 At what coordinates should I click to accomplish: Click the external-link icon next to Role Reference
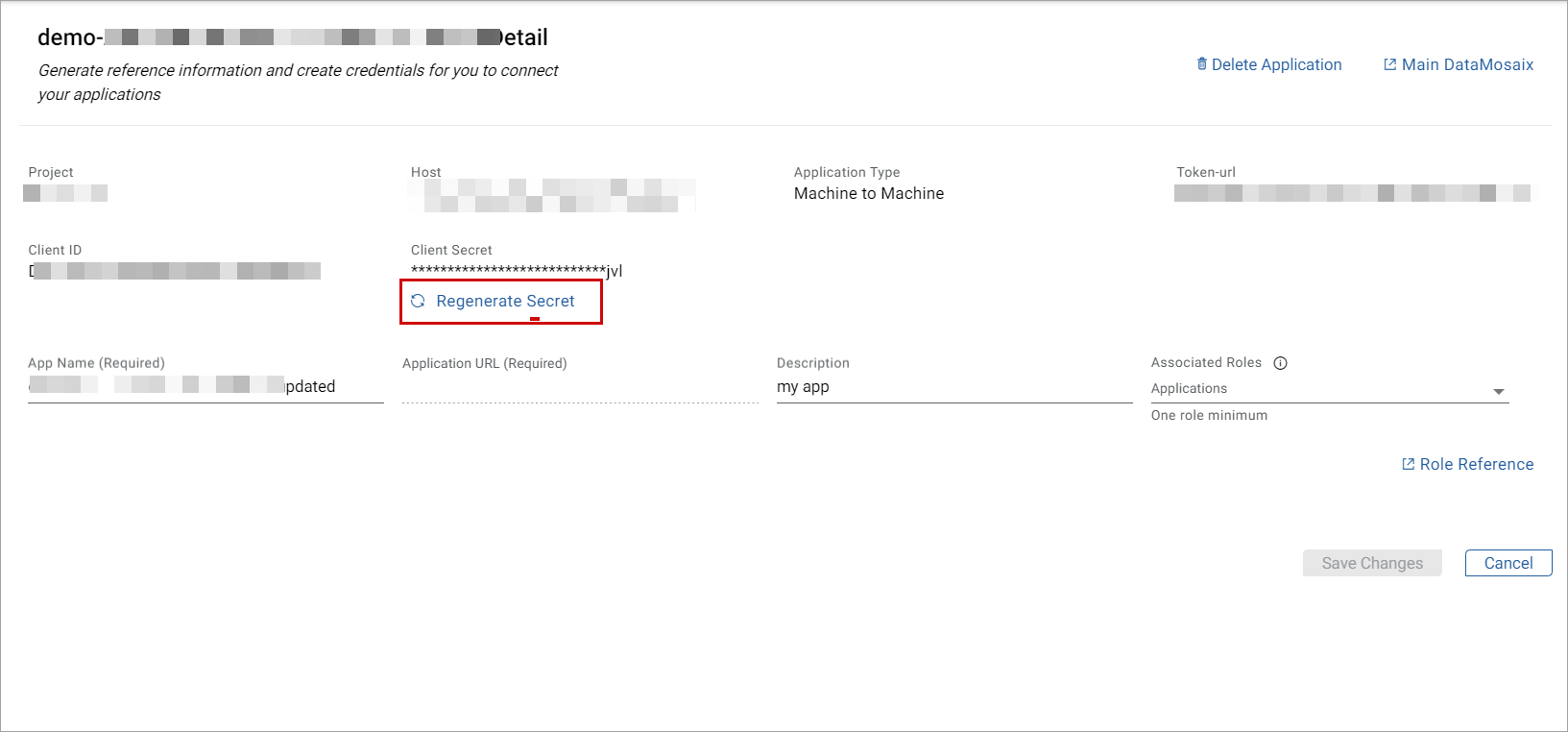[1408, 464]
